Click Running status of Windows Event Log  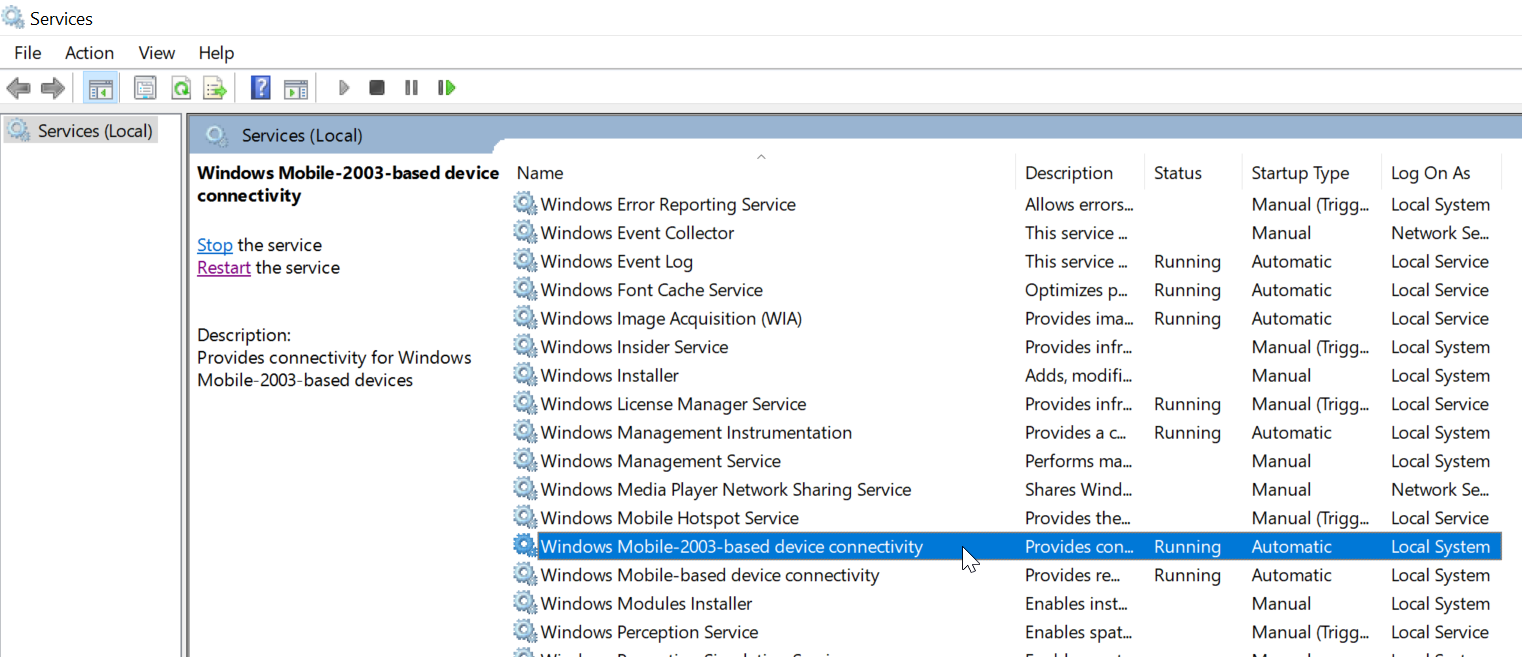tap(1187, 261)
